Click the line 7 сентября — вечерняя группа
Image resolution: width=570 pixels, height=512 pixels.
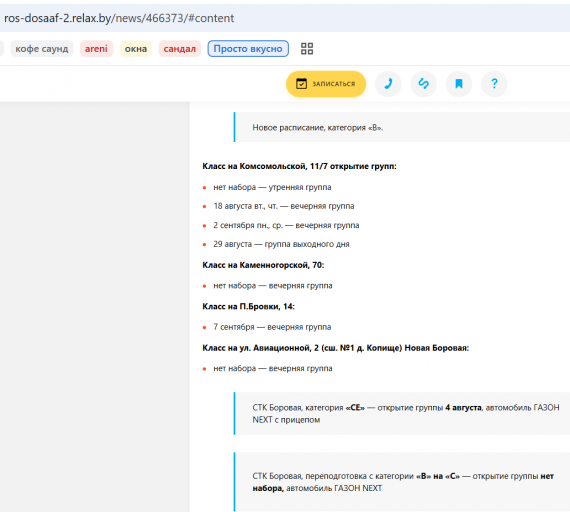click(272, 327)
